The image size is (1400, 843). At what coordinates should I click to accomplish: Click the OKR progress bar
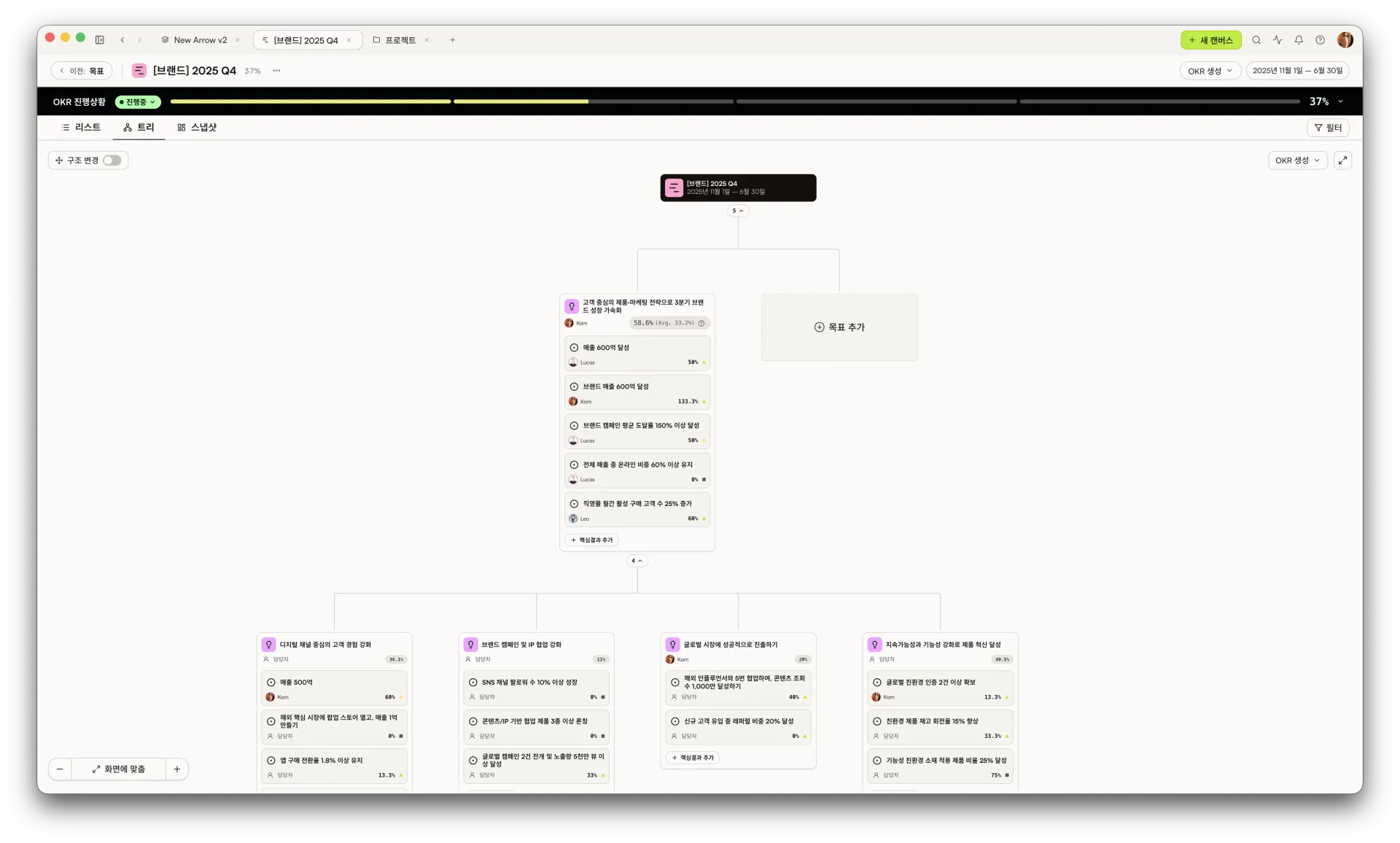point(735,102)
